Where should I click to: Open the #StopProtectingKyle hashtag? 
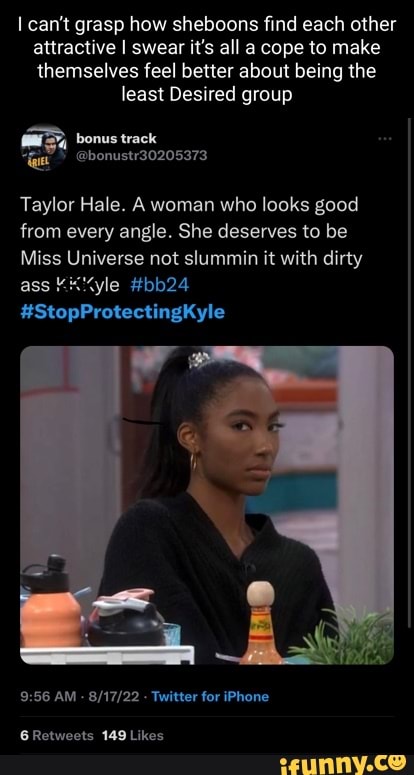(123, 312)
